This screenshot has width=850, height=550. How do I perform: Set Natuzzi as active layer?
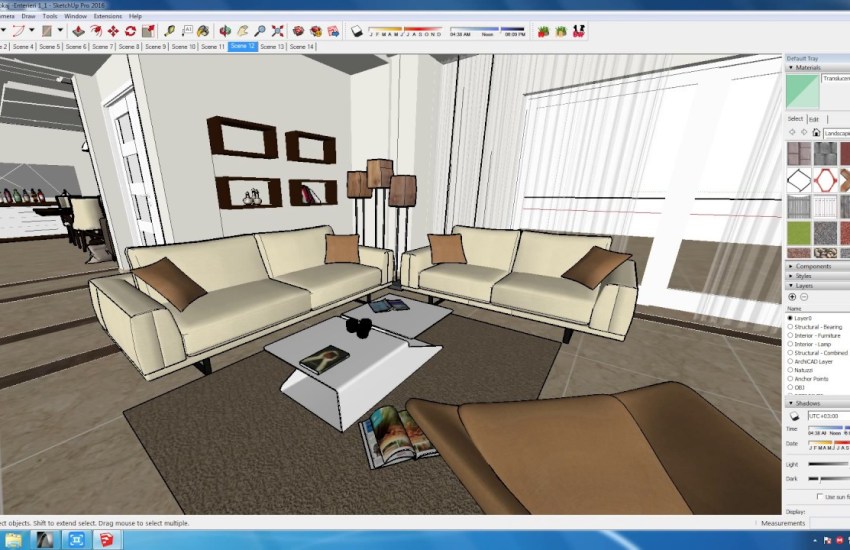tap(790, 370)
